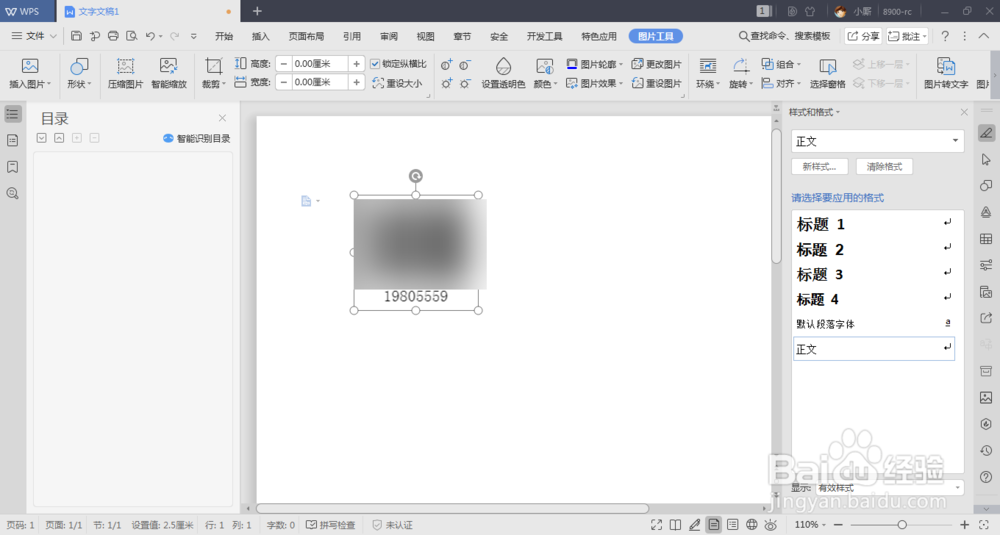Switch to 开始 (Home) tab
The width and height of the screenshot is (1000, 535).
pos(224,36)
